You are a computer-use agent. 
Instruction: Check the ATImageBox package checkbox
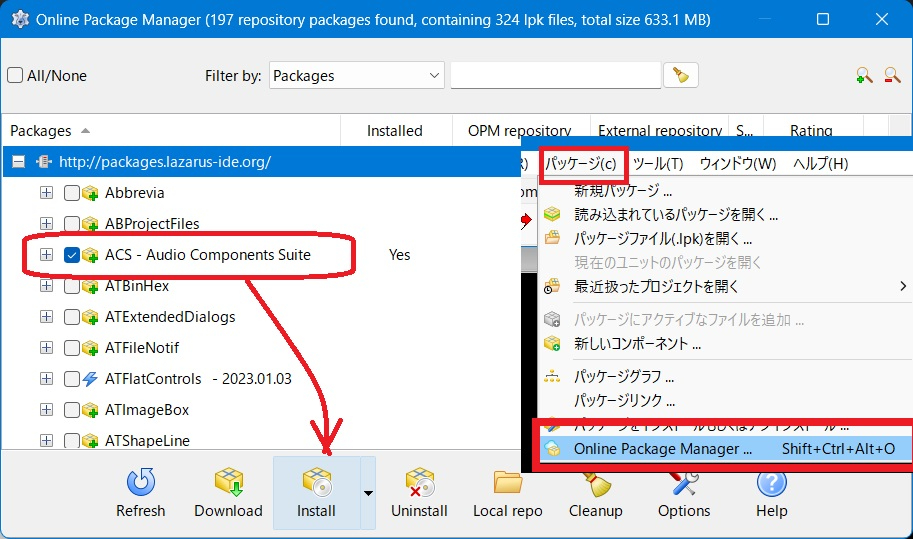coord(72,410)
